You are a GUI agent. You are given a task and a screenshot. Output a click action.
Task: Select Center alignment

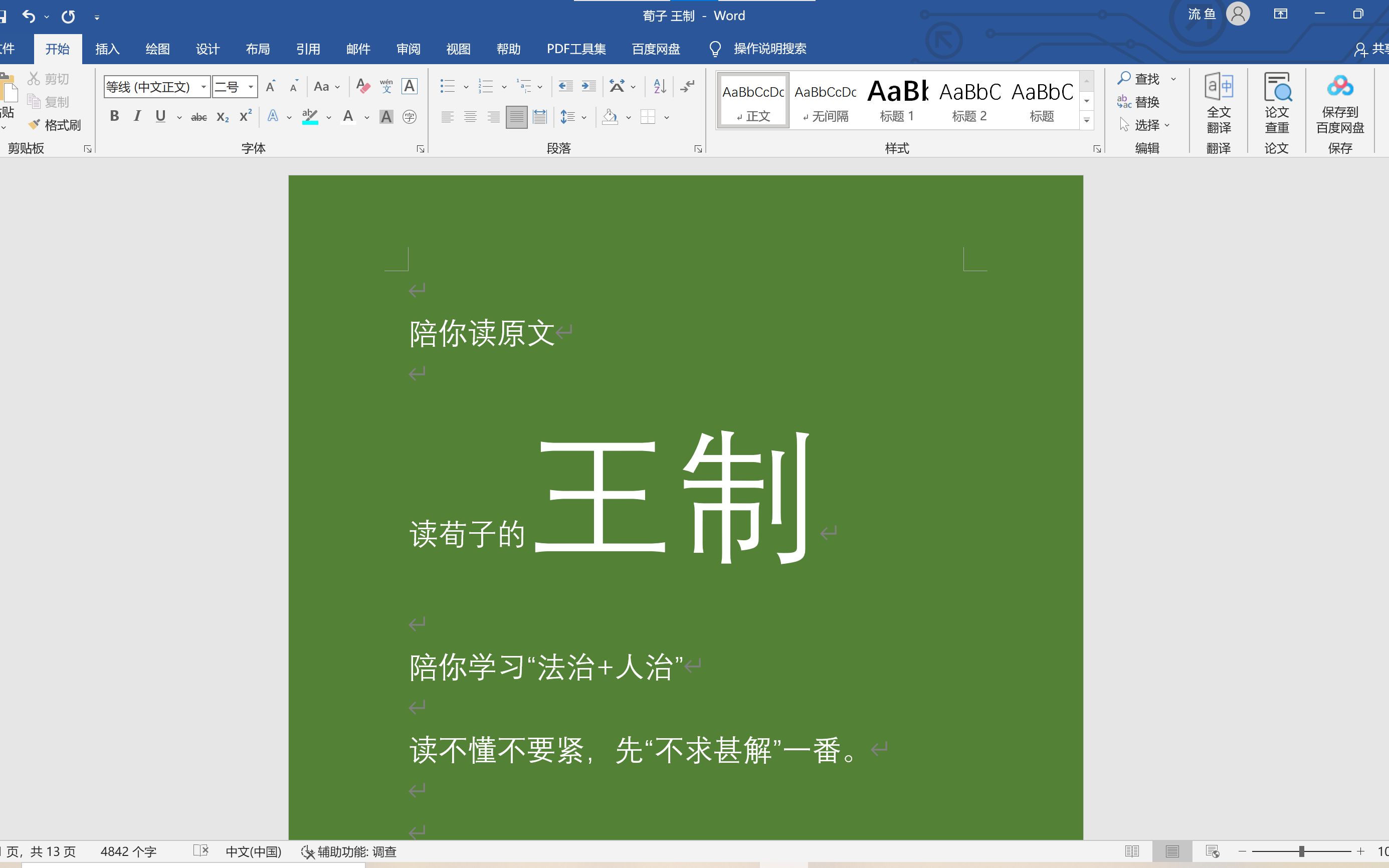(x=470, y=117)
